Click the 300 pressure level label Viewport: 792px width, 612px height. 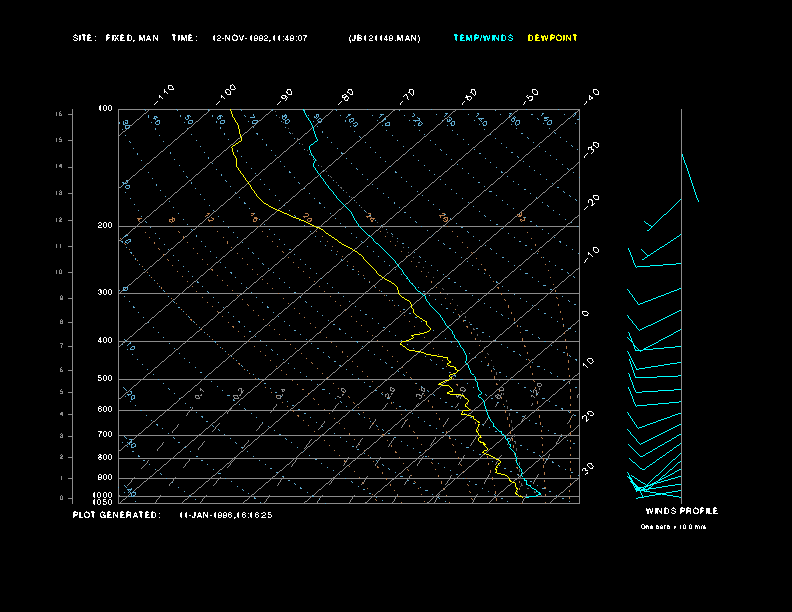[105, 292]
